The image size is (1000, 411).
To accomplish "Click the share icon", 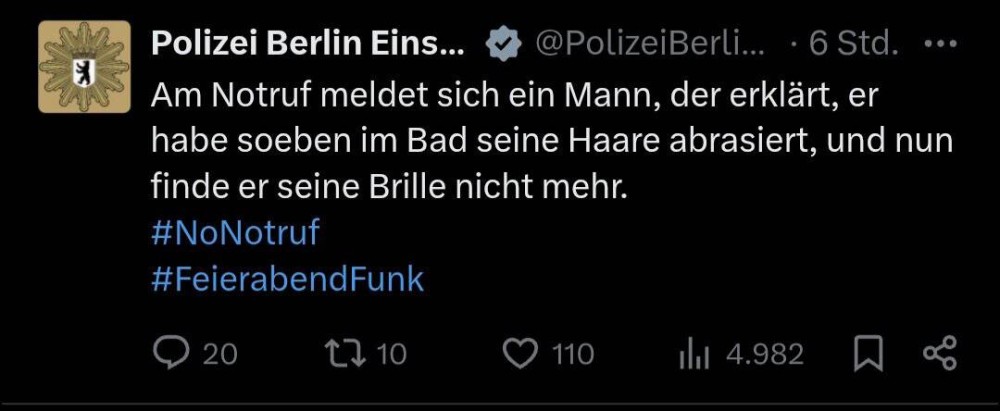I will [x=941, y=354].
